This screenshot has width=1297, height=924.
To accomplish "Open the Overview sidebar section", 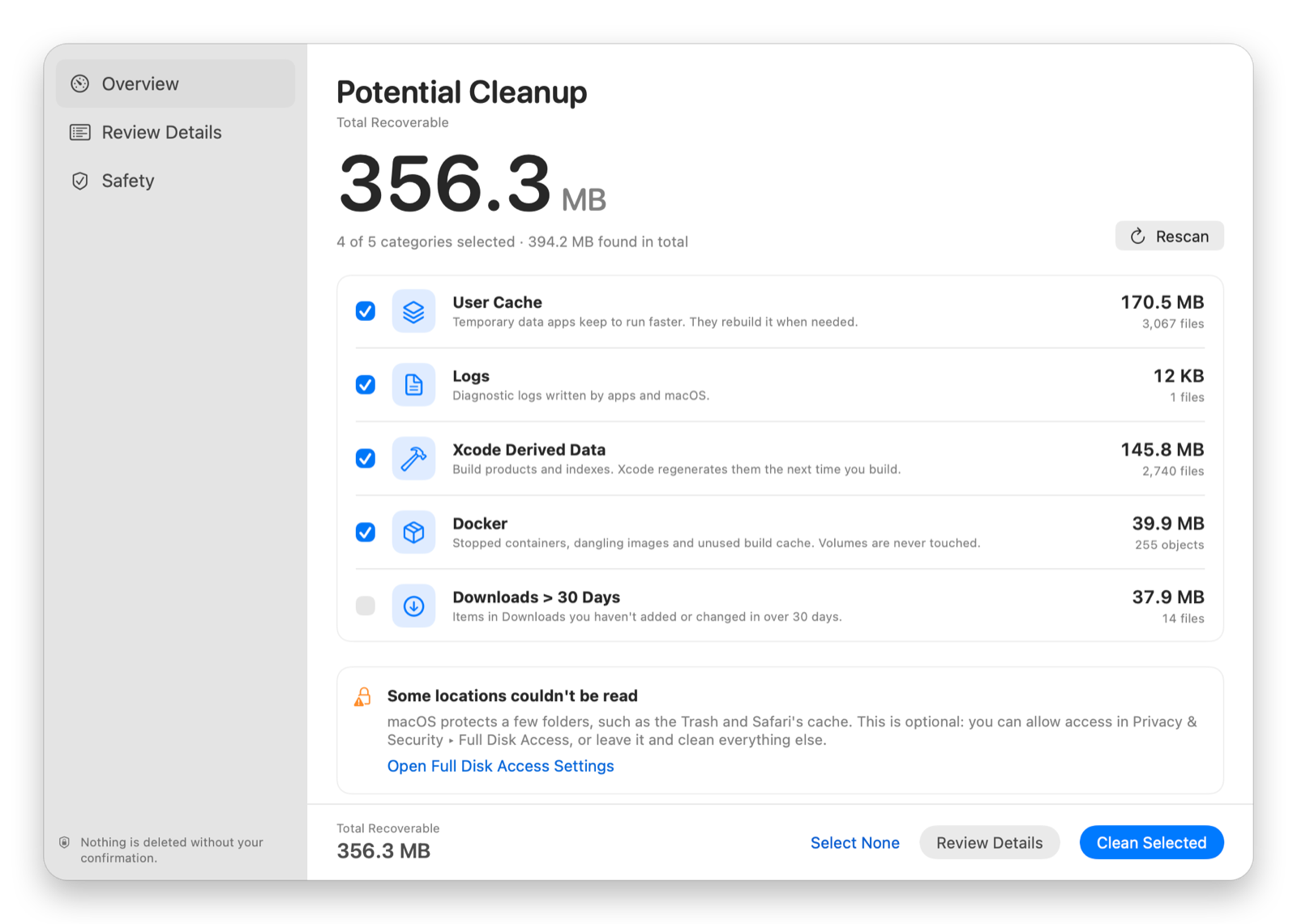I will tap(175, 83).
